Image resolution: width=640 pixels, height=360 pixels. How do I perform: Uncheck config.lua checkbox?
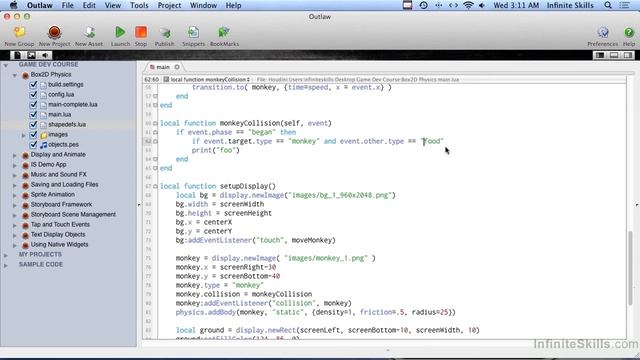pos(33,95)
